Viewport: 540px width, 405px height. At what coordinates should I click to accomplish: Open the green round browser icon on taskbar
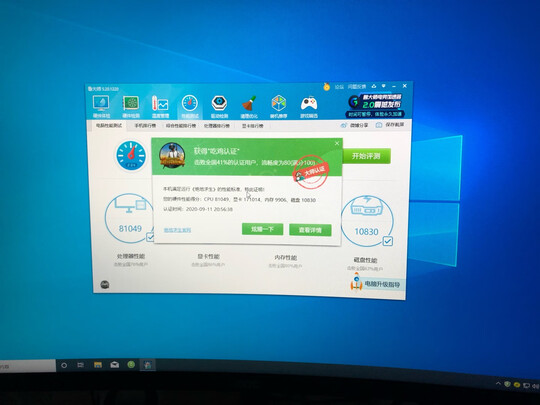[x=131, y=364]
